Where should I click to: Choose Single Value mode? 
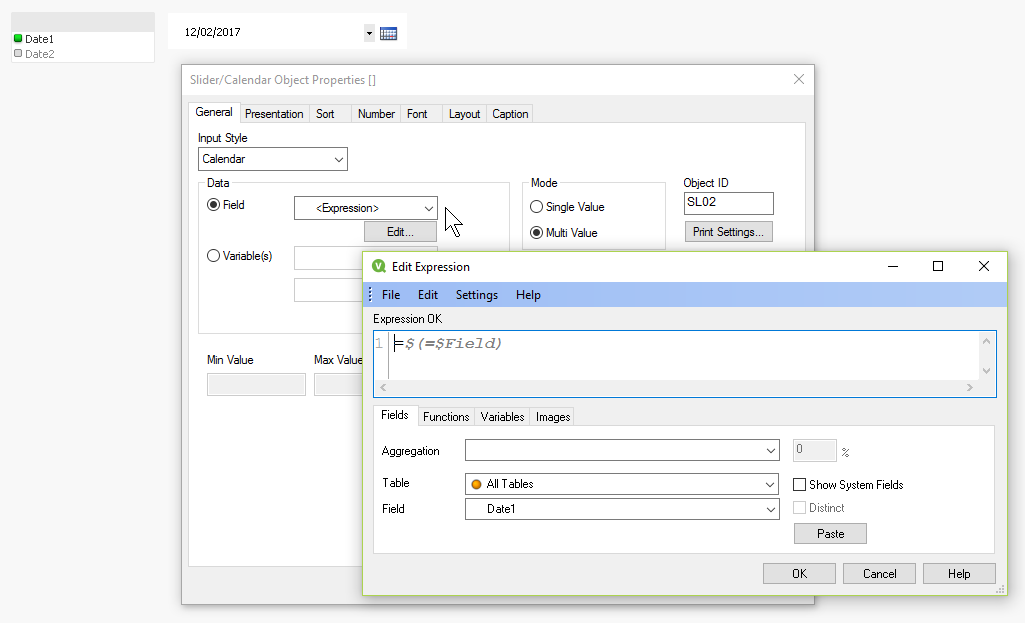pyautogui.click(x=537, y=207)
